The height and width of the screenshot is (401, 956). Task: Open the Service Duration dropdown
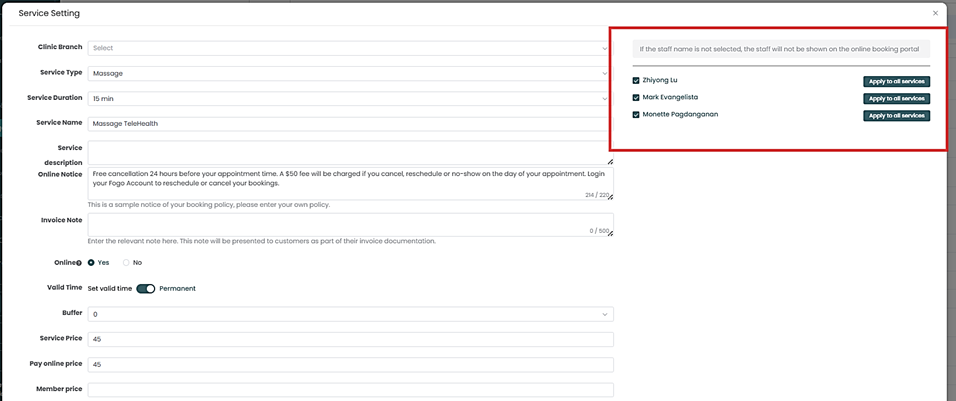point(350,99)
